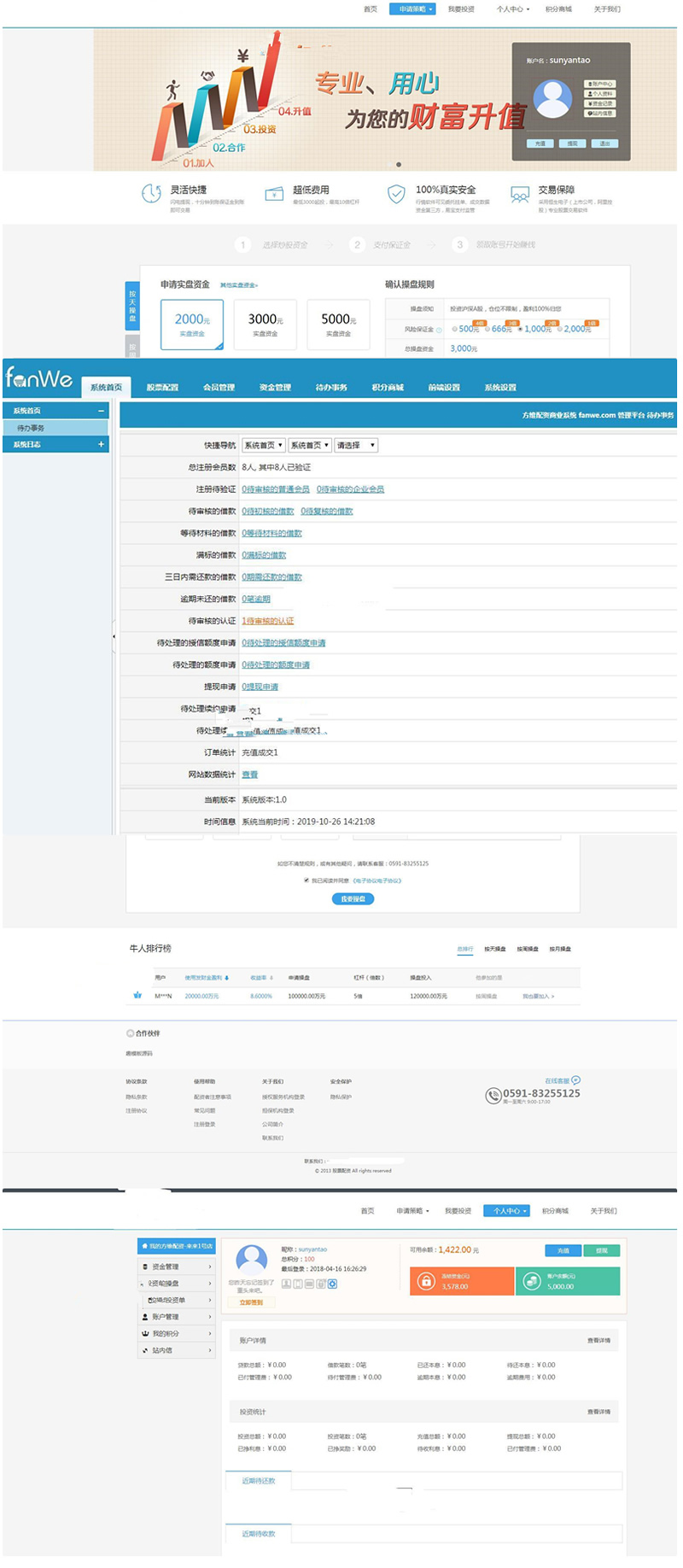Click the fanWe logo in admin header
The width and height of the screenshot is (683, 1568).
(39, 377)
